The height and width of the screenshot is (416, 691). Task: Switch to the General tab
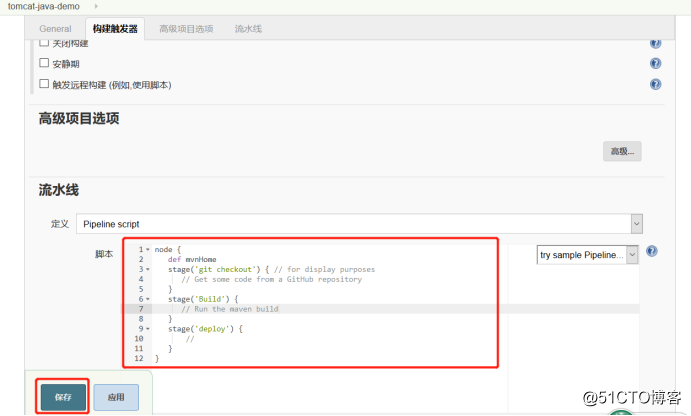[x=55, y=29]
